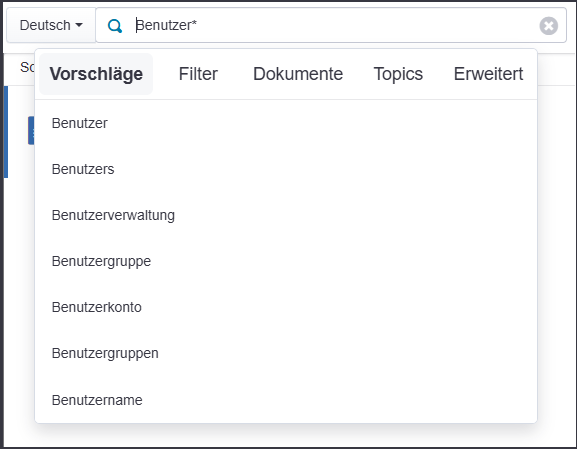Pick the suggestion "Benutzerkonto"
The height and width of the screenshot is (449, 577).
tap(286, 307)
